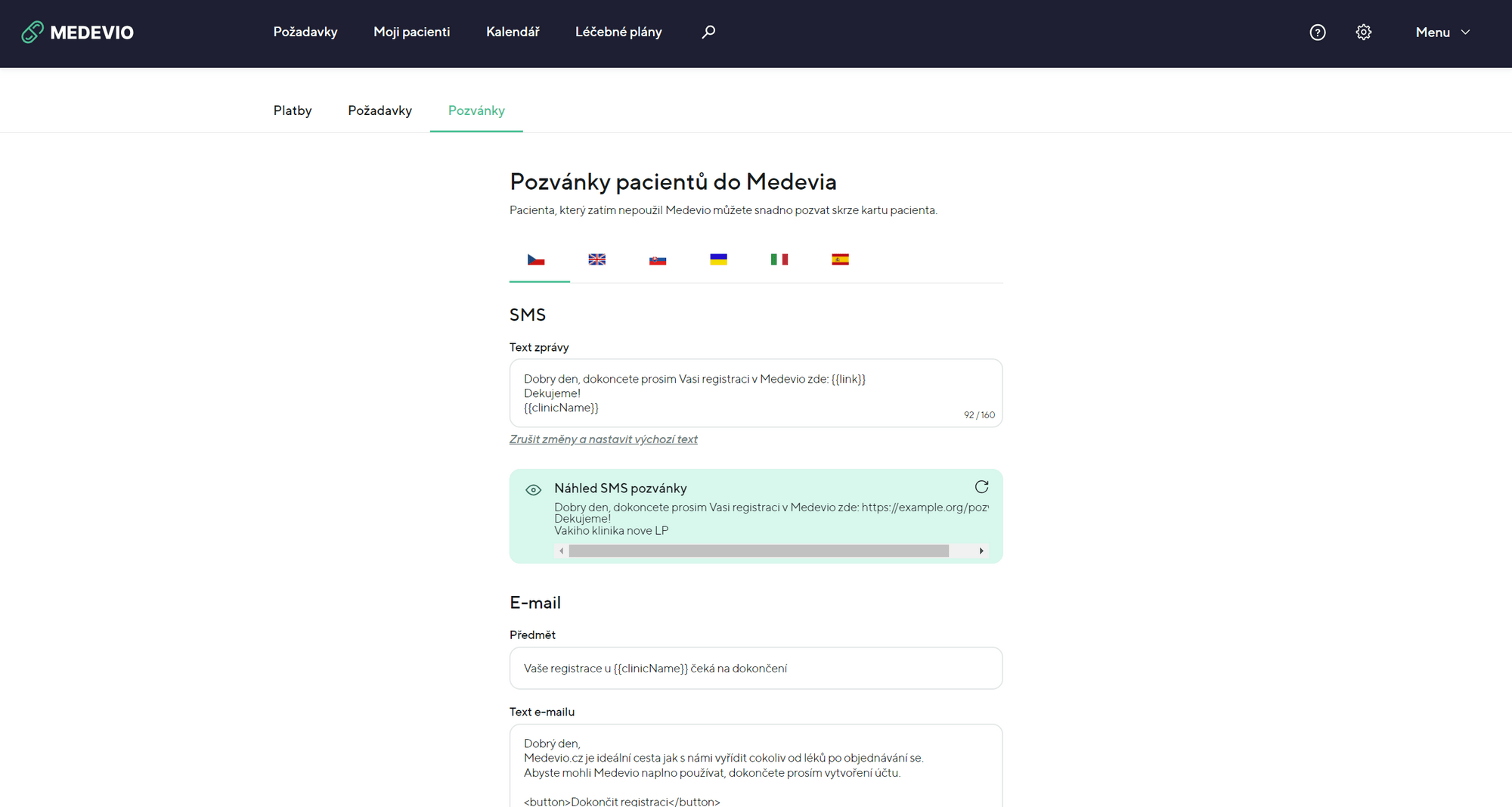This screenshot has height=807, width=1512.
Task: Click Zrušit změny a nastavit výchozí text
Action: coord(603,439)
